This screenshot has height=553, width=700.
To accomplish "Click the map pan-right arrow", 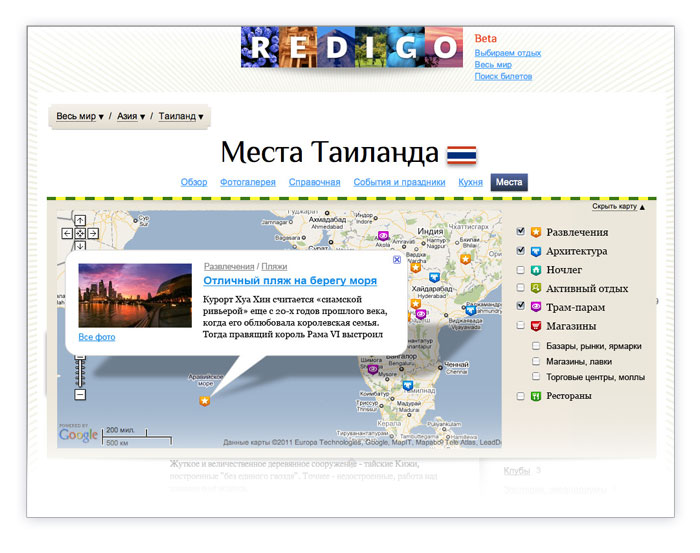I will [92, 234].
